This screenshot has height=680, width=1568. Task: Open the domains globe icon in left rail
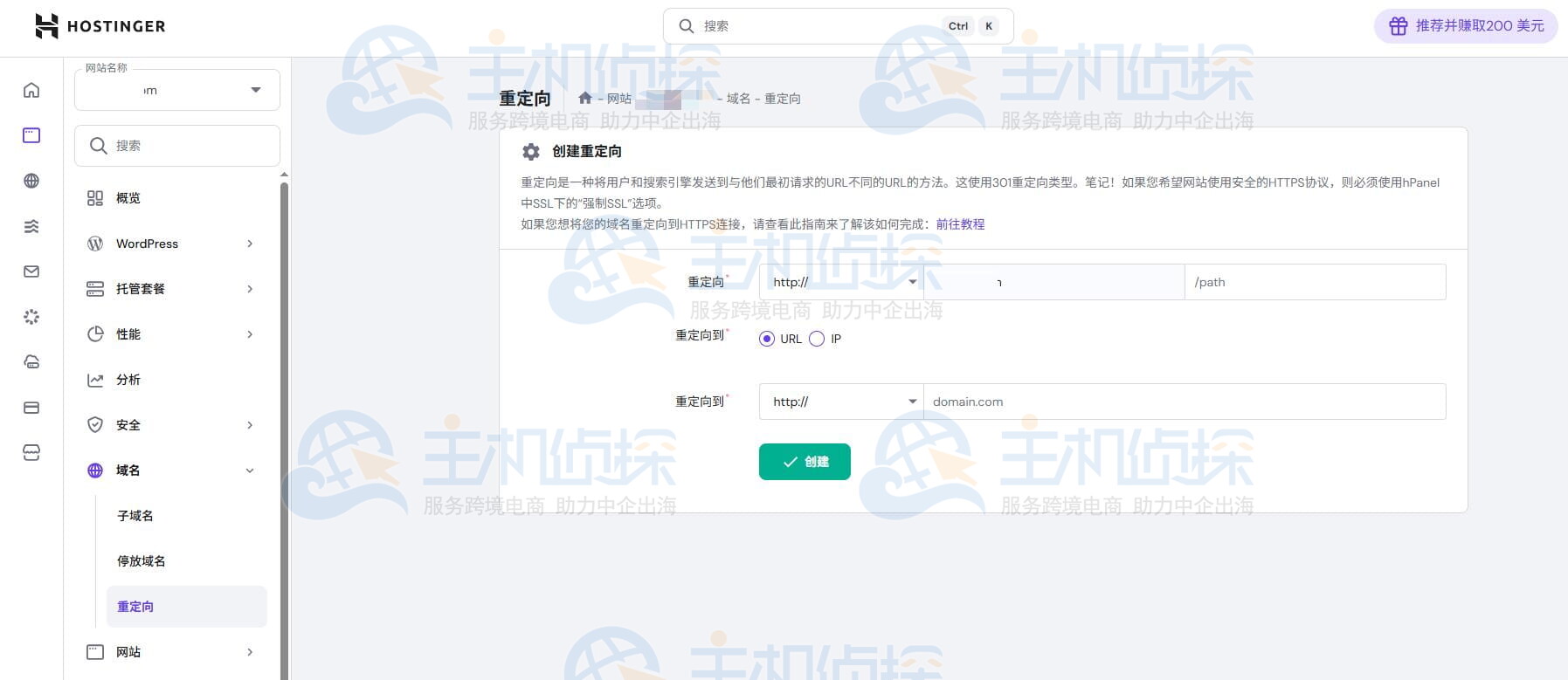(31, 181)
